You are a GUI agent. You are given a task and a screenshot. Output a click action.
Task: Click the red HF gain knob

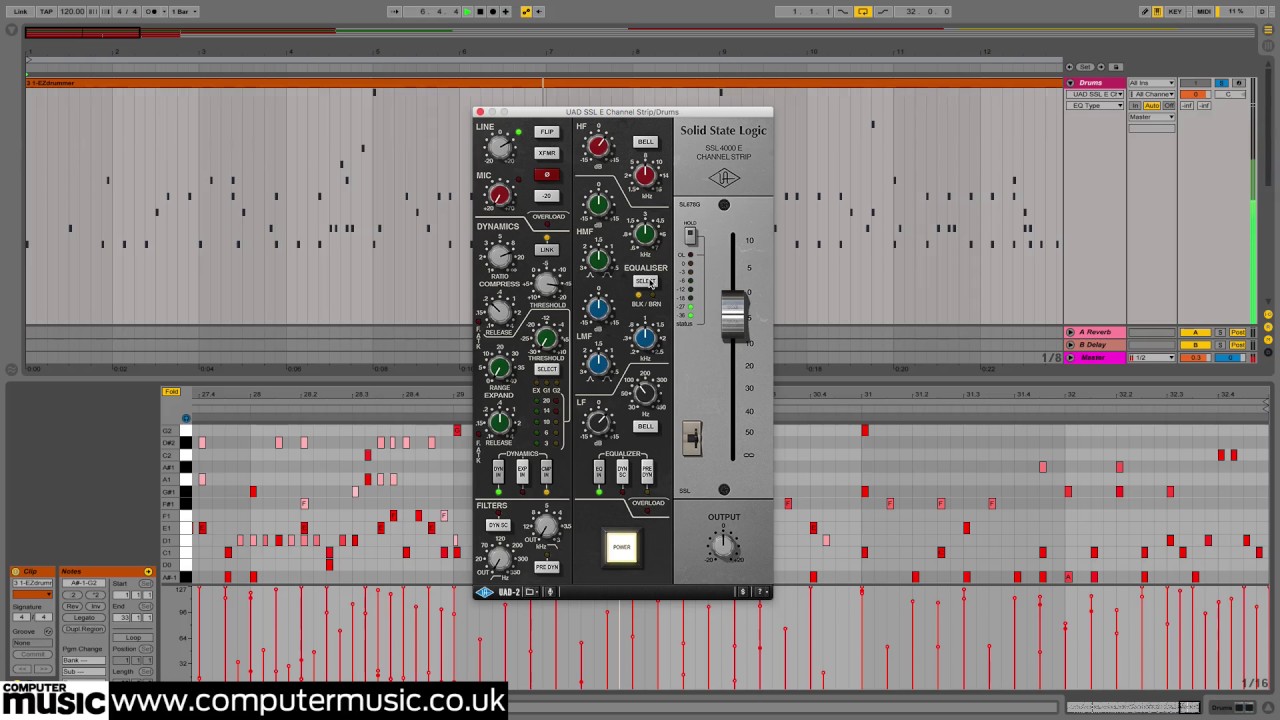point(598,147)
